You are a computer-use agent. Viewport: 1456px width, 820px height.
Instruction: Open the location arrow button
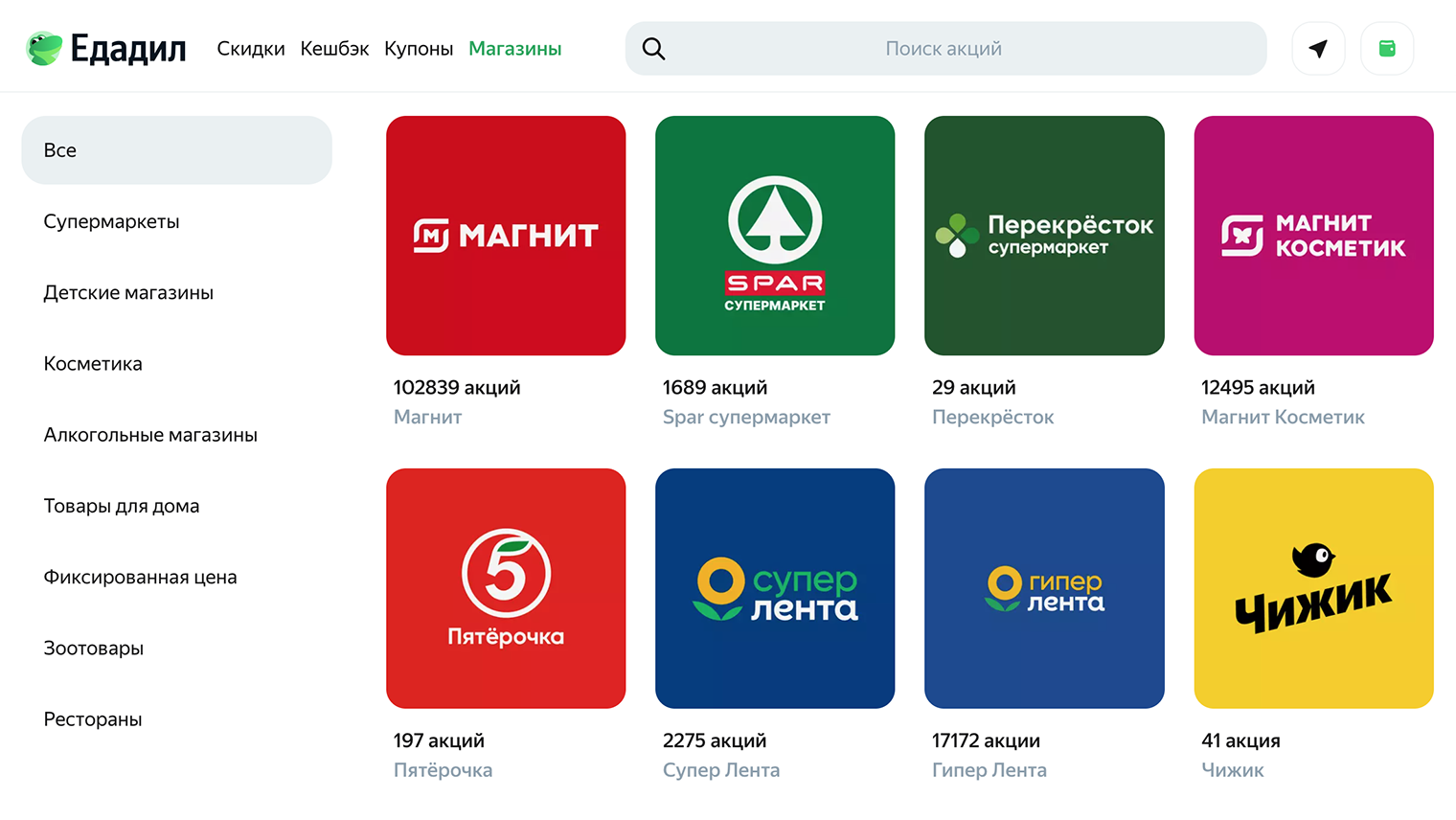(x=1318, y=49)
